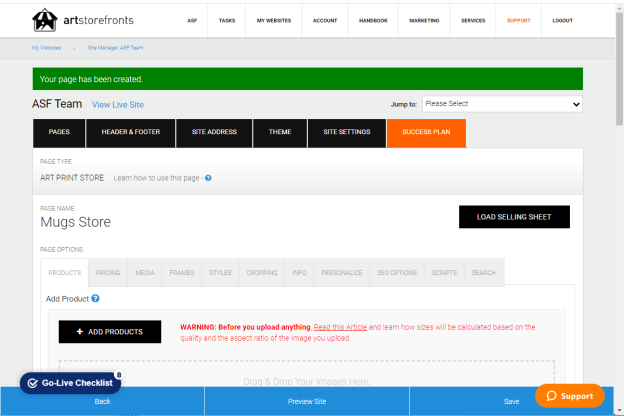
Task: Open the Handbook menu
Action: tap(373, 20)
